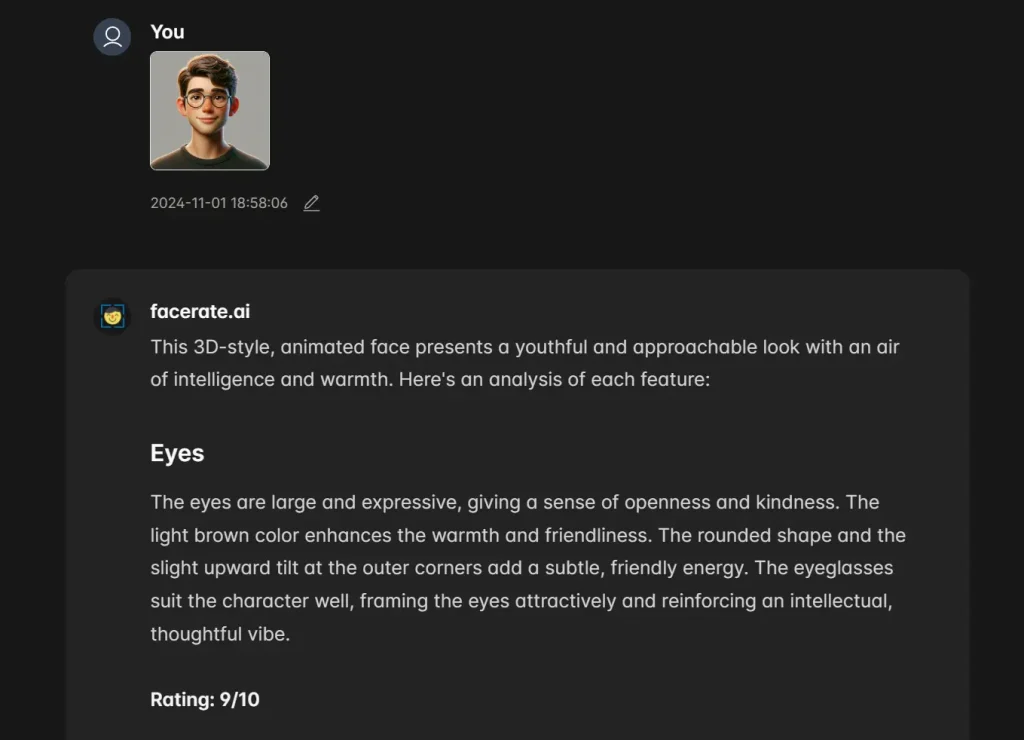1024x740 pixels.
Task: Click the line starting "light brown color enhances"
Action: (x=528, y=535)
